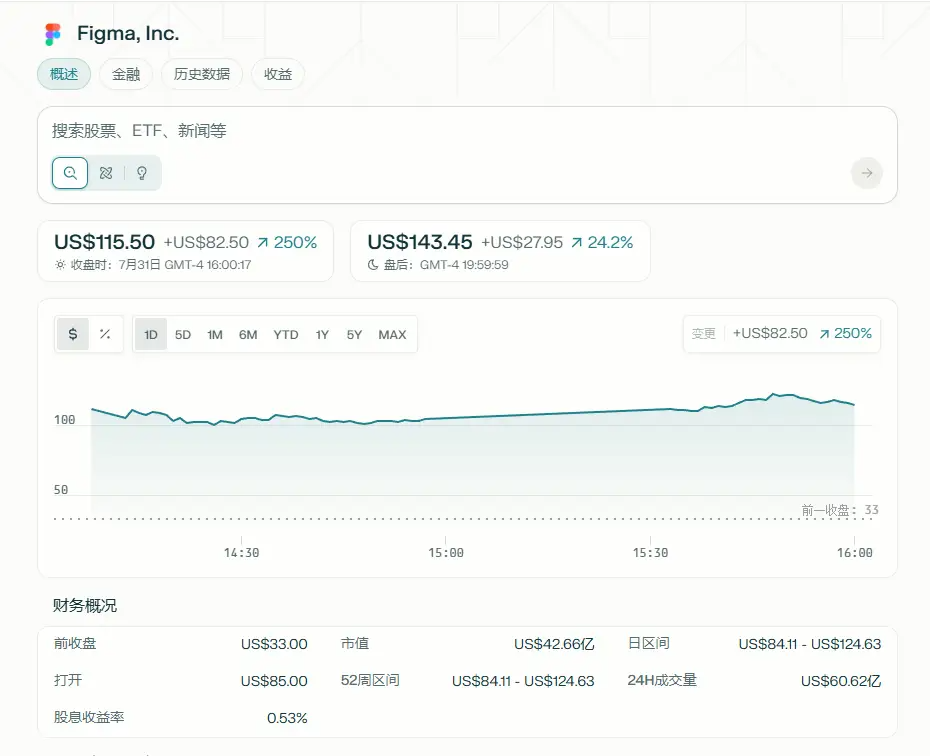Select the 1D chart range
Viewport: 930px width, 756px height.
151,335
